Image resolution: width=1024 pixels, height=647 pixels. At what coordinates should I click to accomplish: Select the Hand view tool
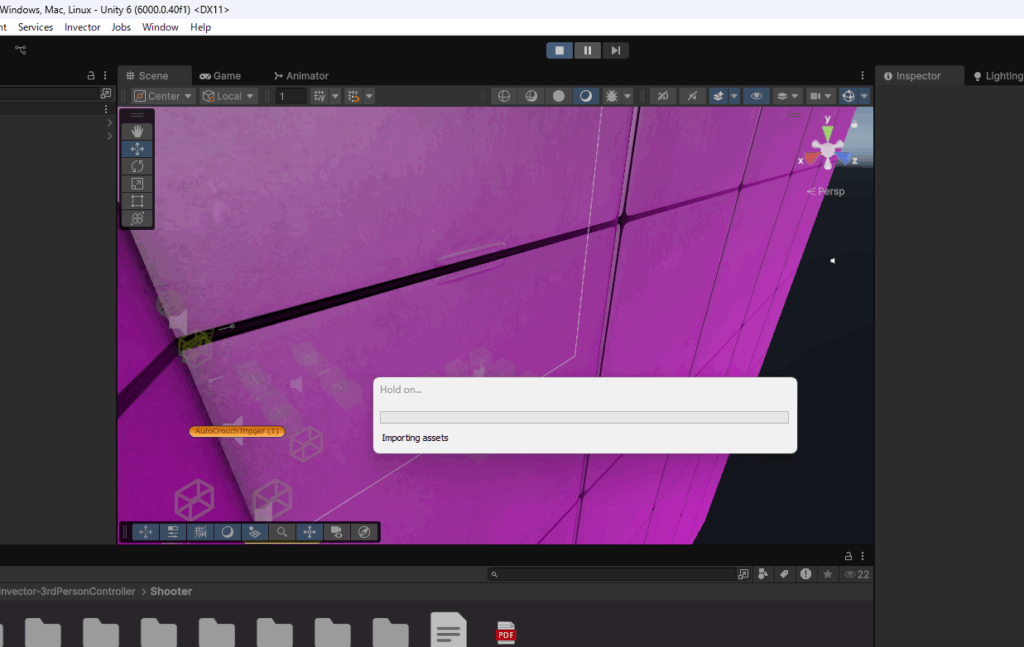pyautogui.click(x=137, y=131)
